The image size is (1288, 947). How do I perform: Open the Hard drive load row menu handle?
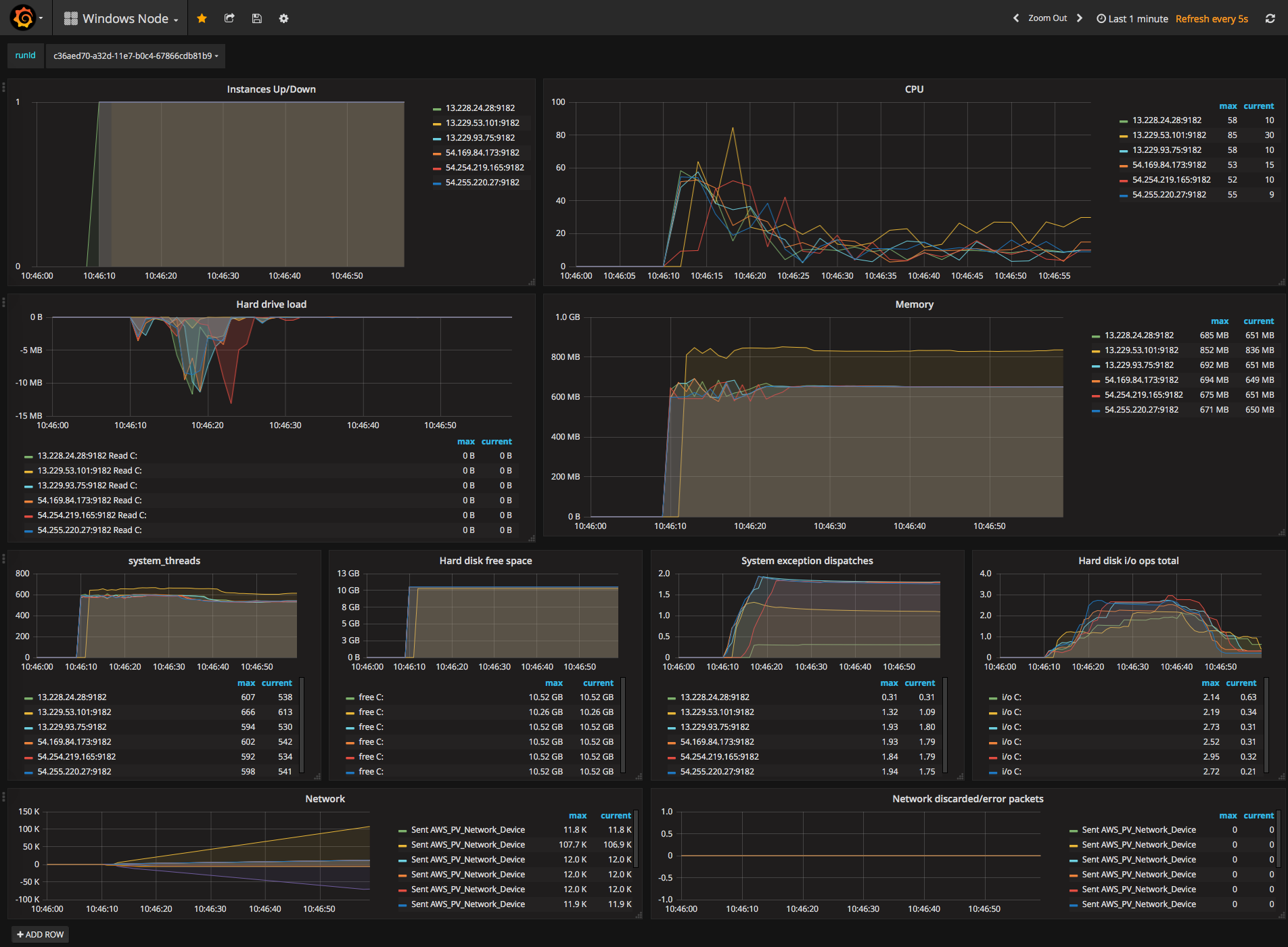pos(3,302)
